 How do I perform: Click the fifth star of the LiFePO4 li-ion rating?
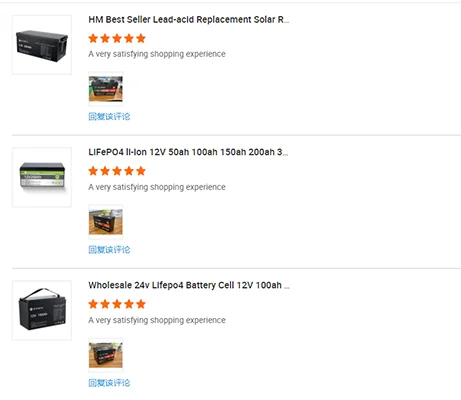pos(141,171)
